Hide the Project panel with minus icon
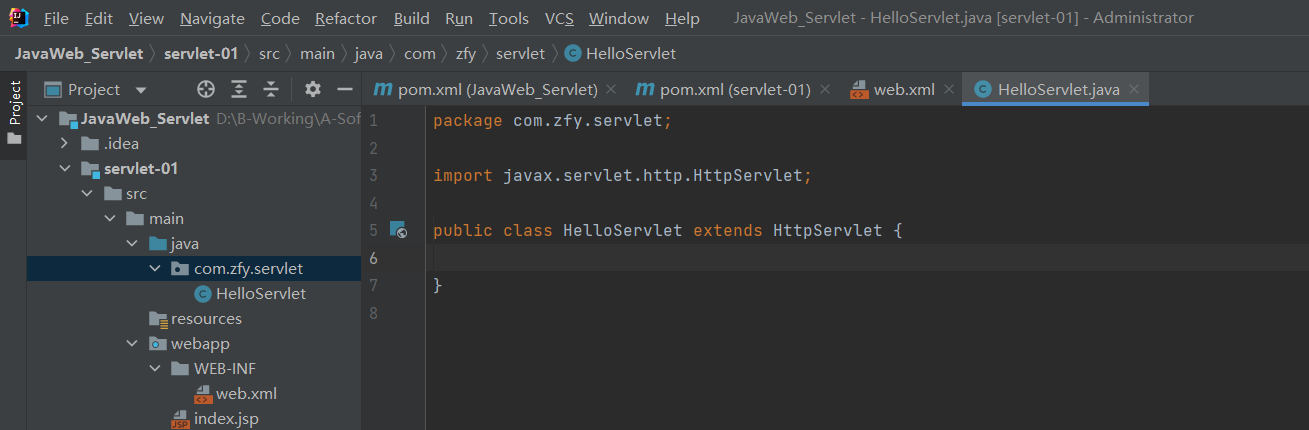The width and height of the screenshot is (1309, 430). pos(344,90)
